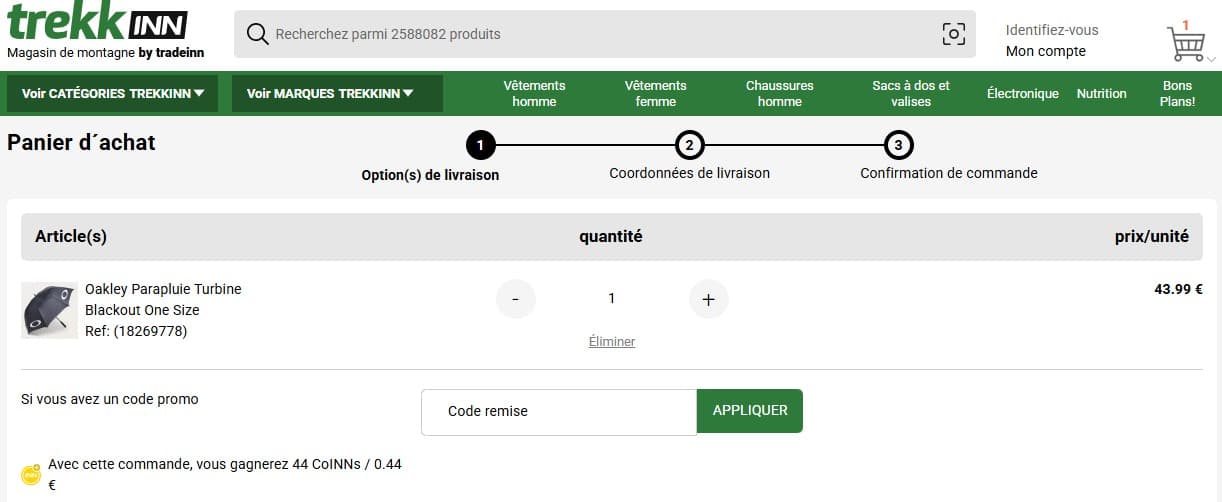The image size is (1222, 502).
Task: Open Vêtements homme menu
Action: [534, 94]
